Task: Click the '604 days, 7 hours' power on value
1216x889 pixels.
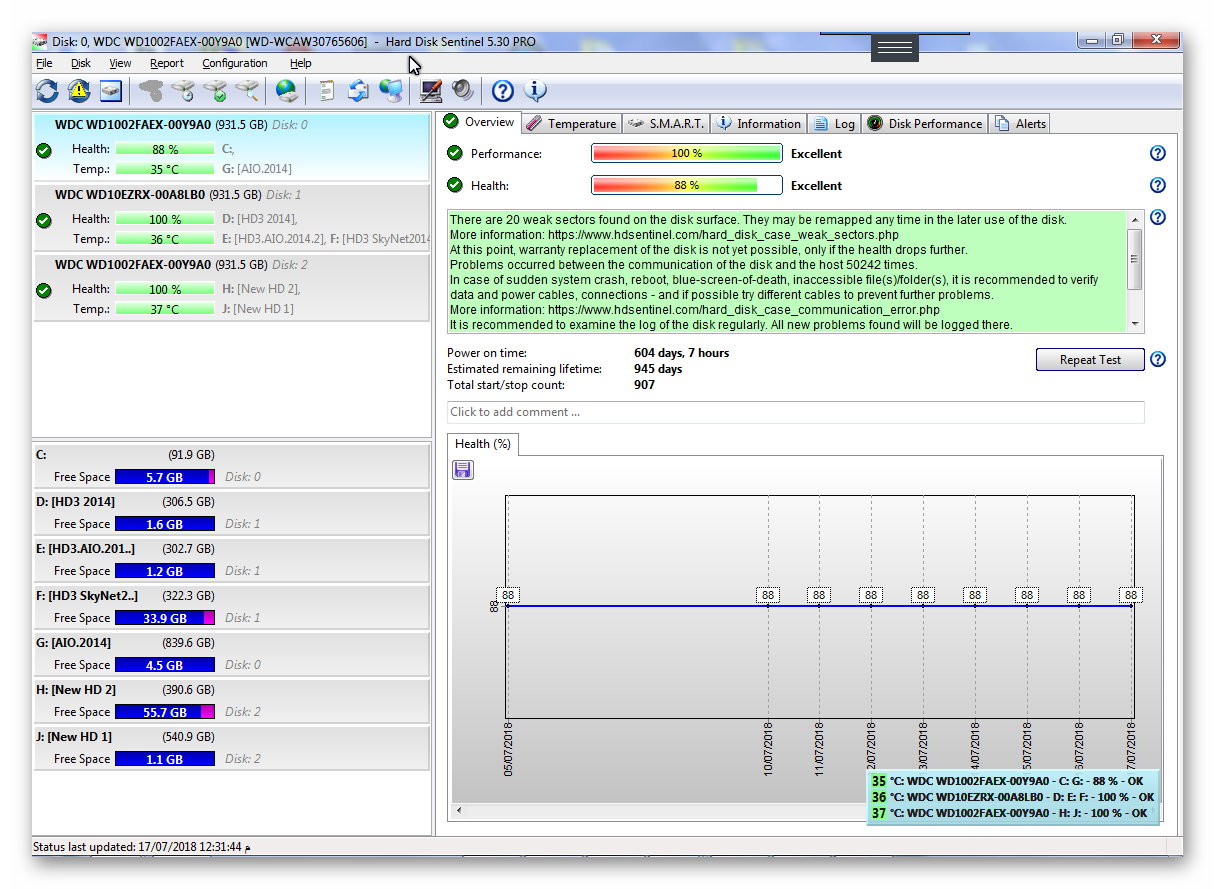Action: point(681,353)
